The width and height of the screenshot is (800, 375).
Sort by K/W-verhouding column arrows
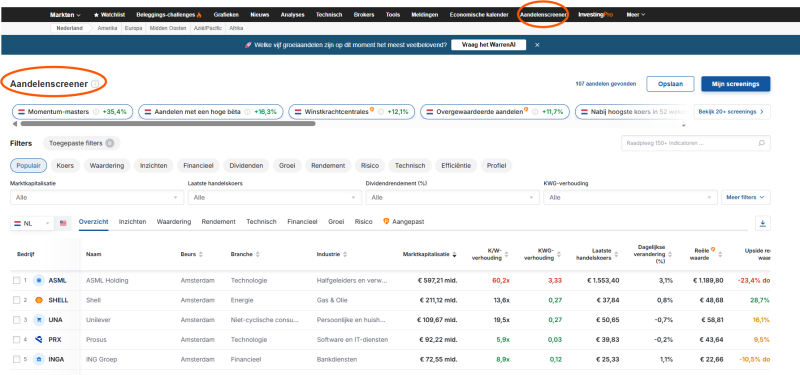507,255
